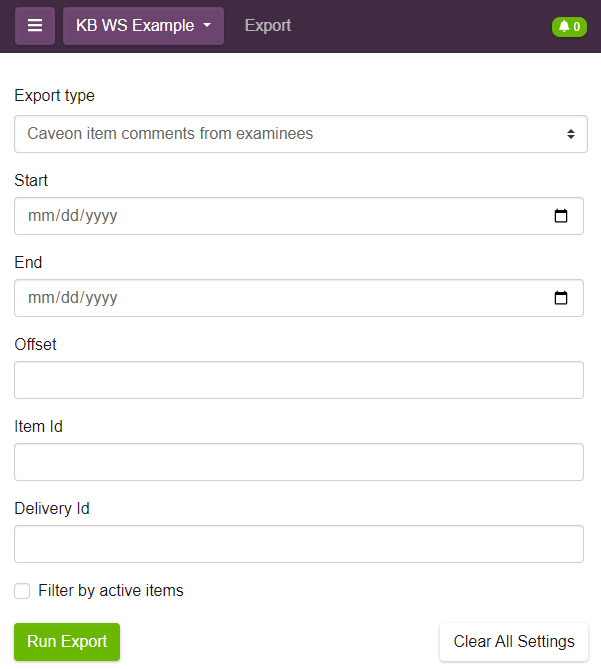Image resolution: width=601 pixels, height=669 pixels.
Task: Open the notifications bell badge
Action: tap(569, 26)
